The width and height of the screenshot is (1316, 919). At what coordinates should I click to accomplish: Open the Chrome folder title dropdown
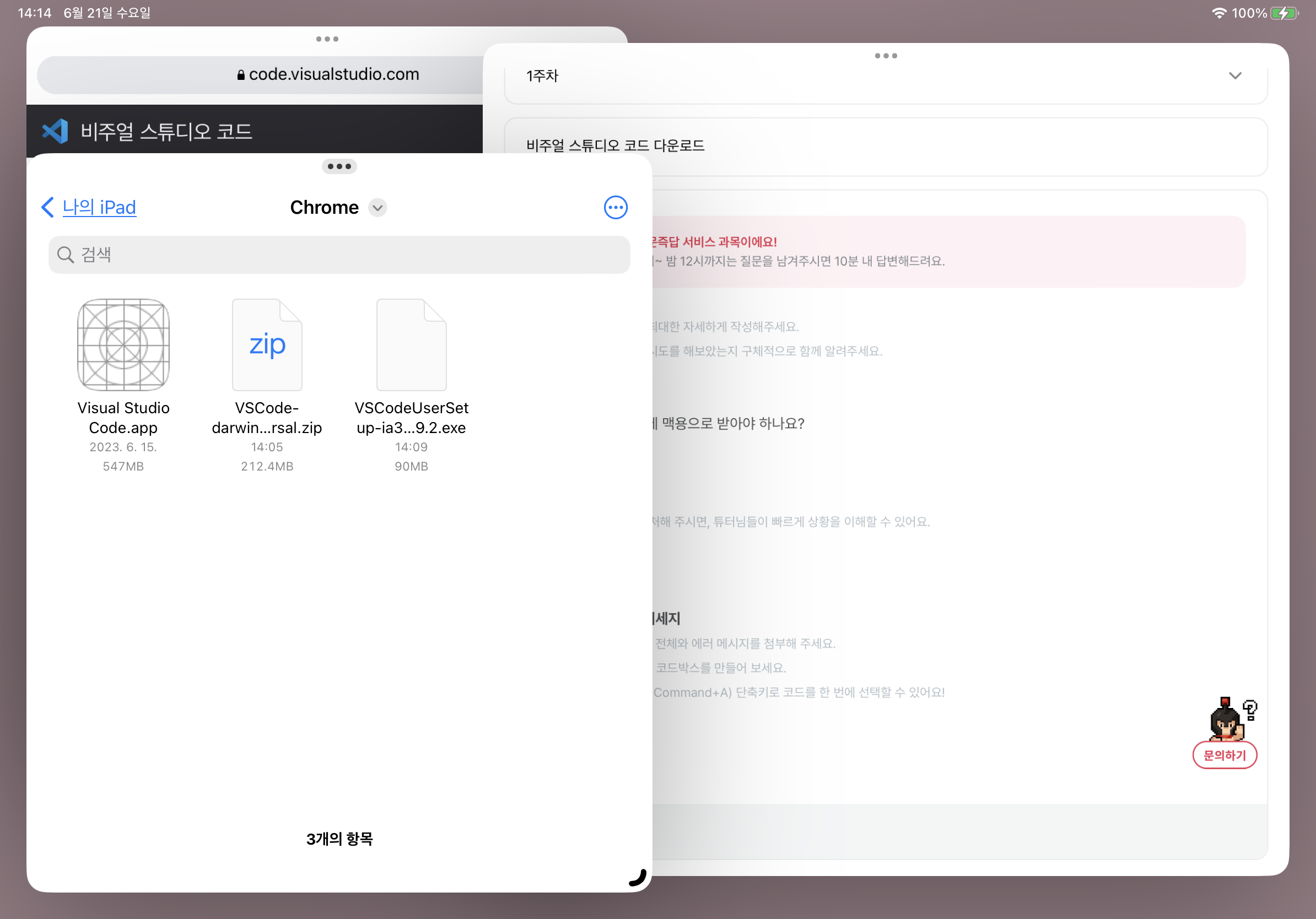click(377, 207)
